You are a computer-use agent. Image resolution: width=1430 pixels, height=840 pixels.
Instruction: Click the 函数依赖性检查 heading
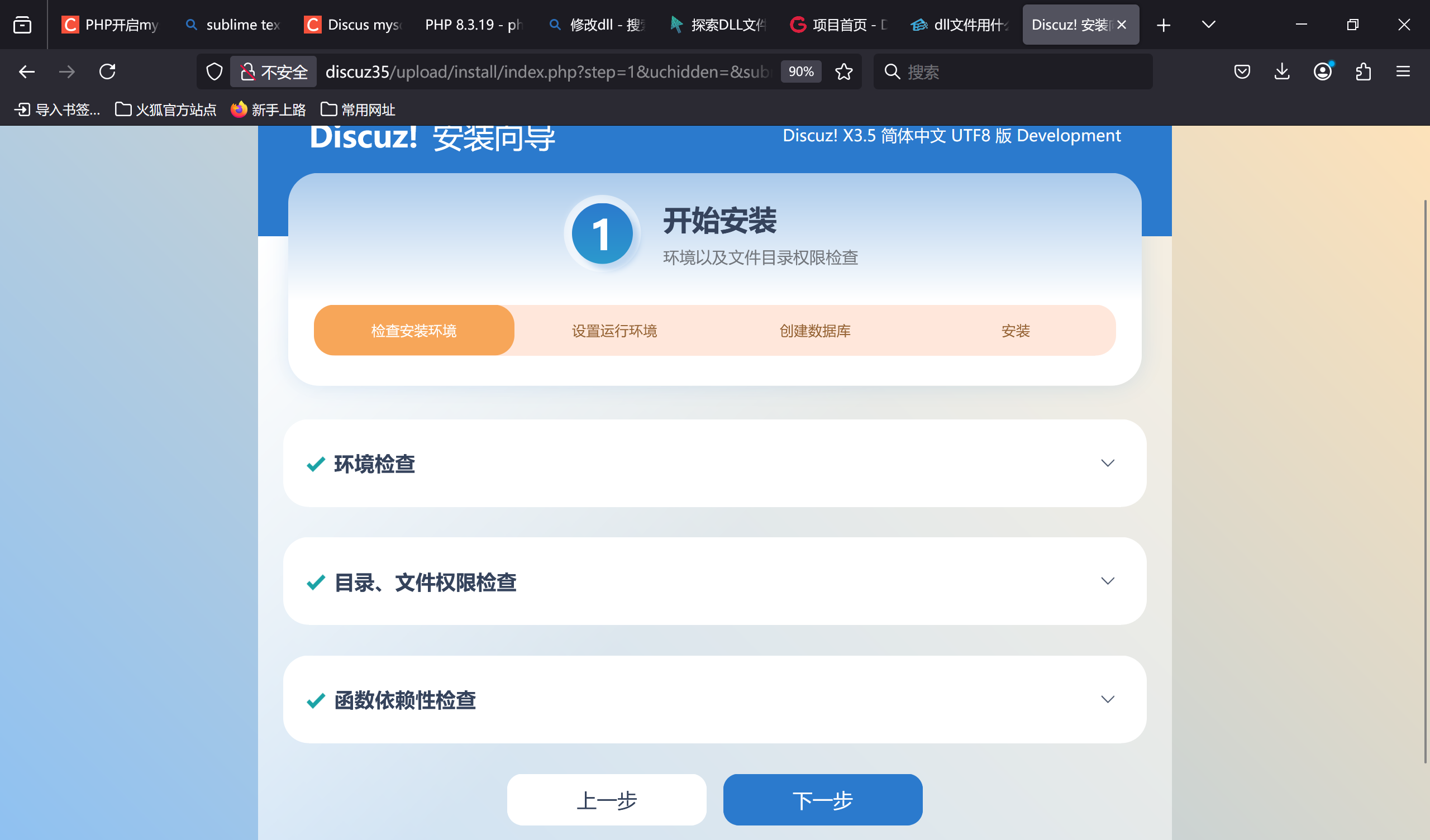coord(405,700)
